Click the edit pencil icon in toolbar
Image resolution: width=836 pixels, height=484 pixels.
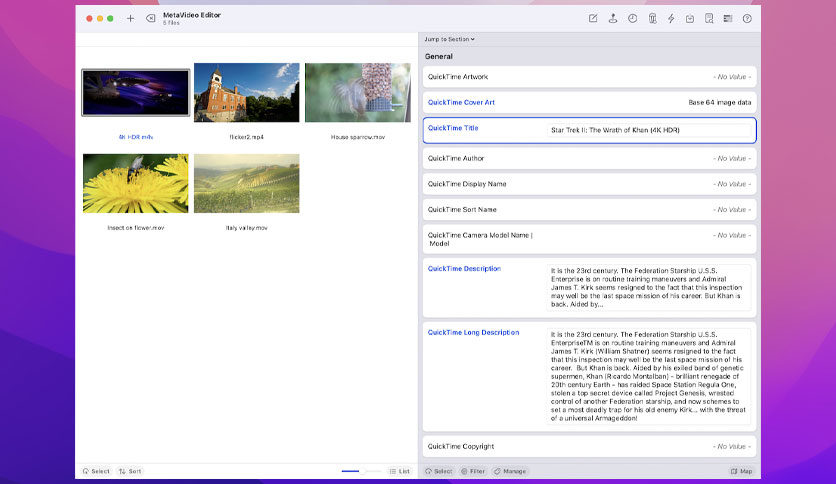point(593,19)
